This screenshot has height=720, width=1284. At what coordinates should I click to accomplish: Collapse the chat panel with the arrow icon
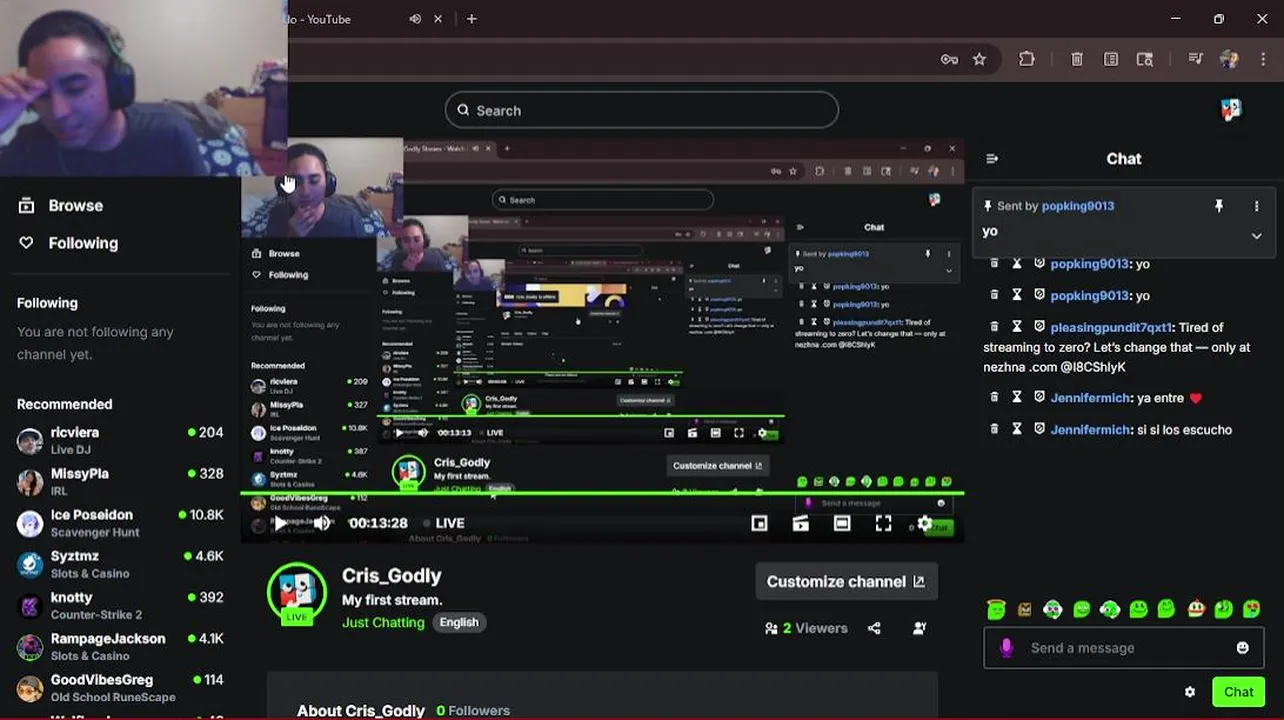pyautogui.click(x=992, y=159)
